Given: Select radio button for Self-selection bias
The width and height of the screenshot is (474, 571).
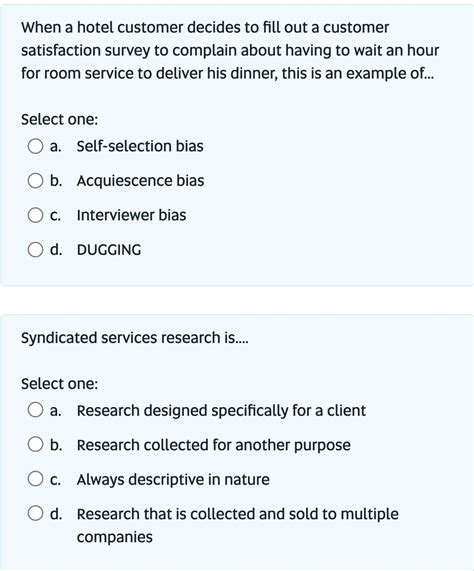Looking at the screenshot, I should click(x=35, y=146).
